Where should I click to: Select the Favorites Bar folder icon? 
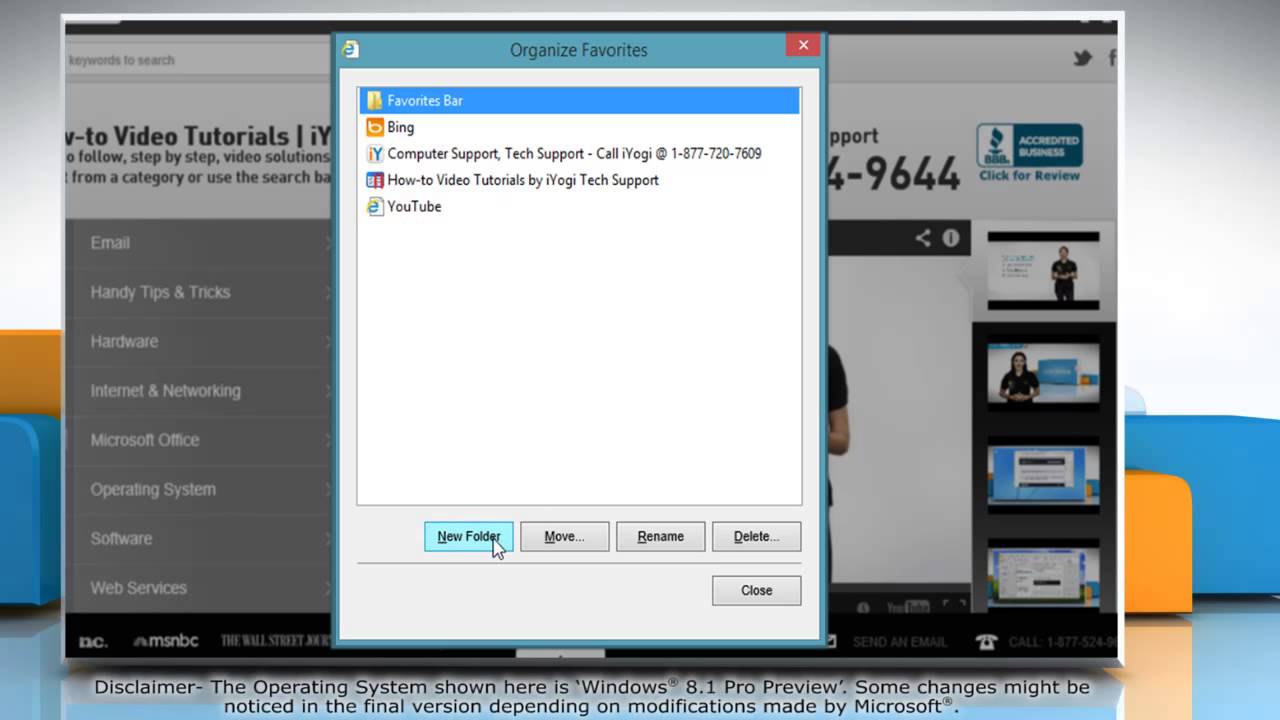click(x=375, y=101)
